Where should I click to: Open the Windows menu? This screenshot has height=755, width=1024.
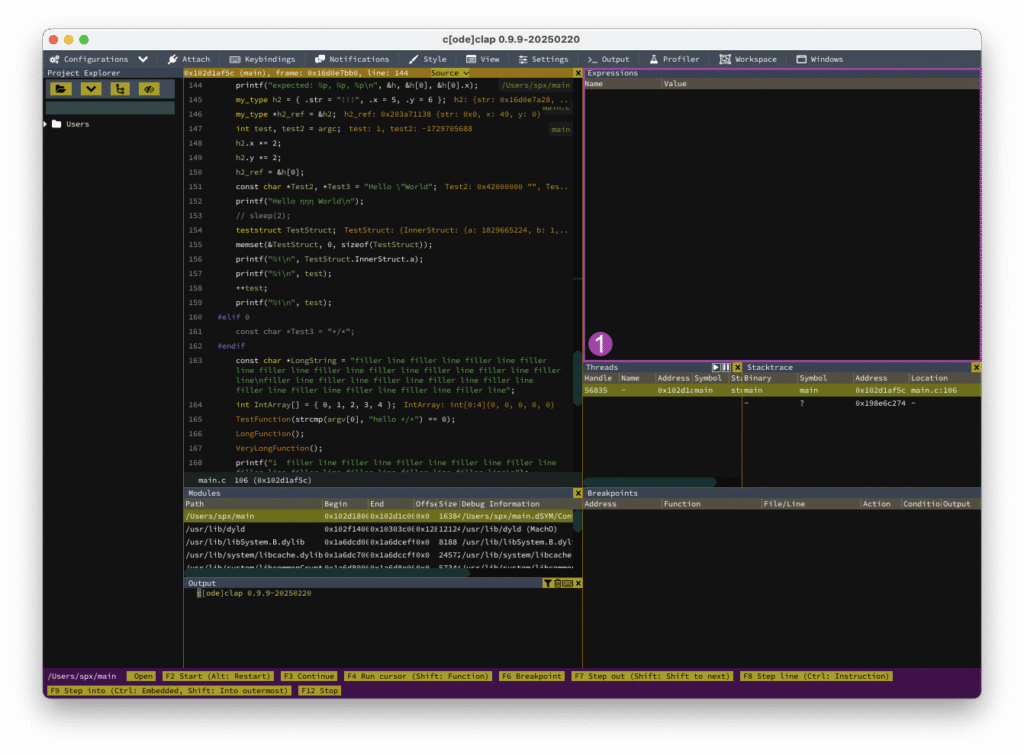point(820,59)
